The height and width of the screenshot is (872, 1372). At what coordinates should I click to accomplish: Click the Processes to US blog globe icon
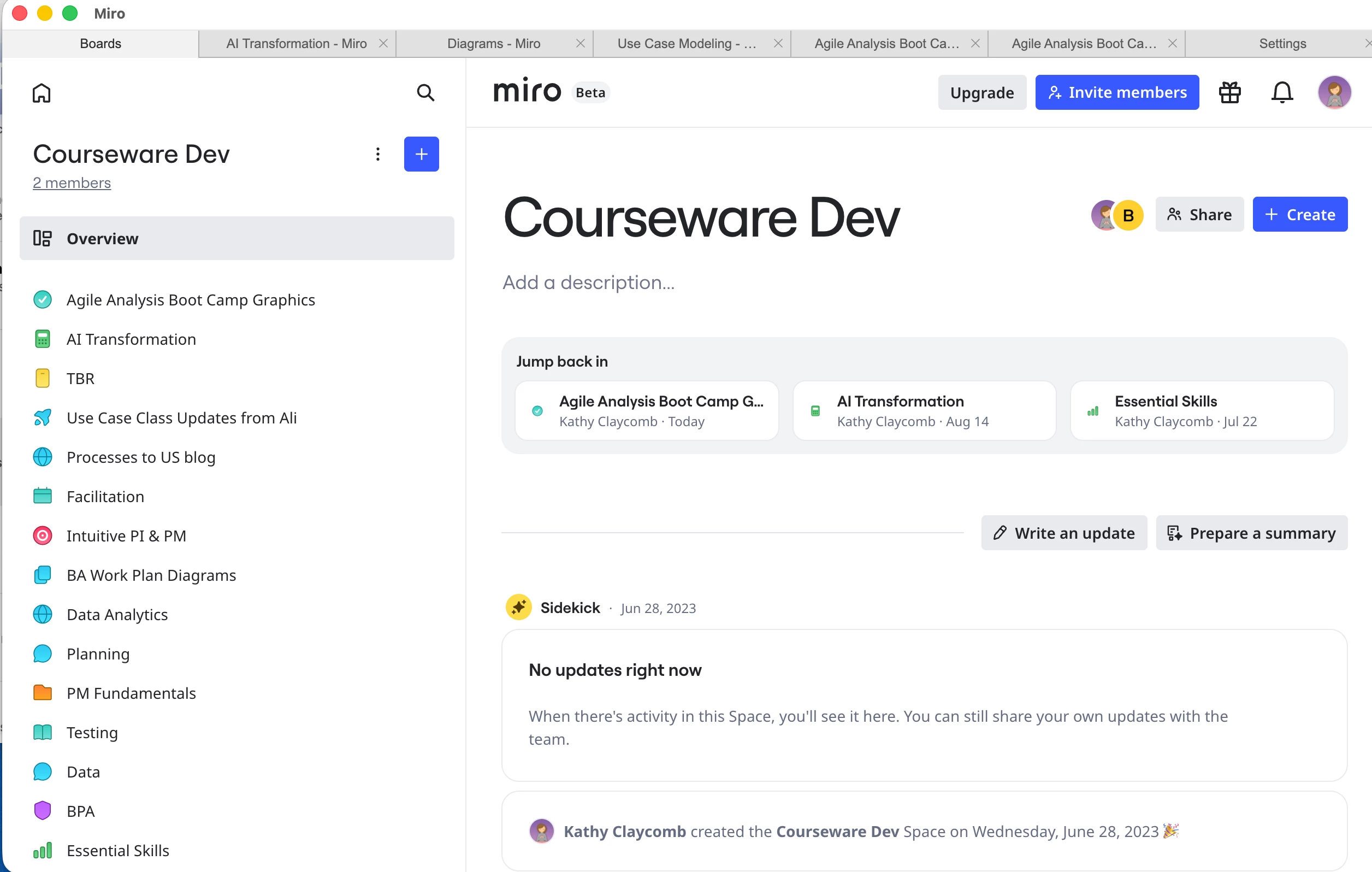tap(43, 457)
